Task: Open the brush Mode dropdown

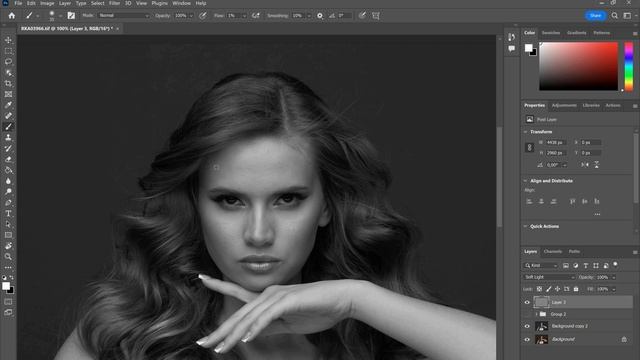Action: coord(124,16)
